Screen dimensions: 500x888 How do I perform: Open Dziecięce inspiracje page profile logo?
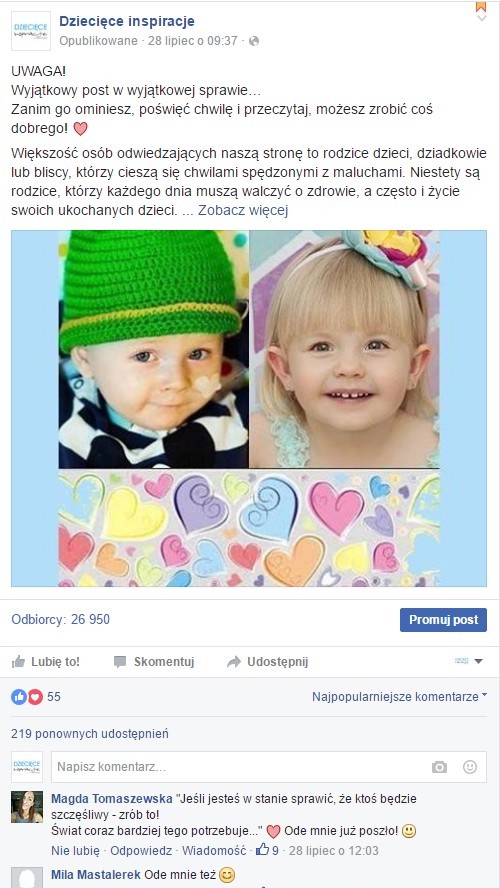click(x=31, y=31)
